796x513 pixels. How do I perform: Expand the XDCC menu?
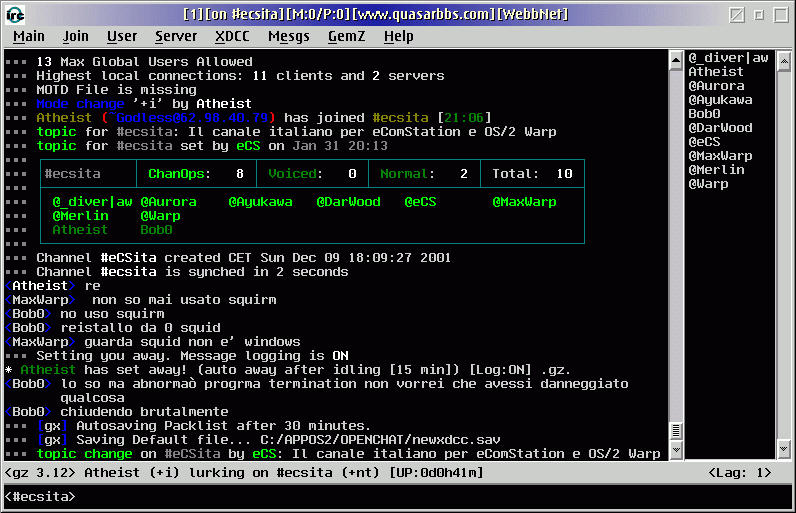232,36
